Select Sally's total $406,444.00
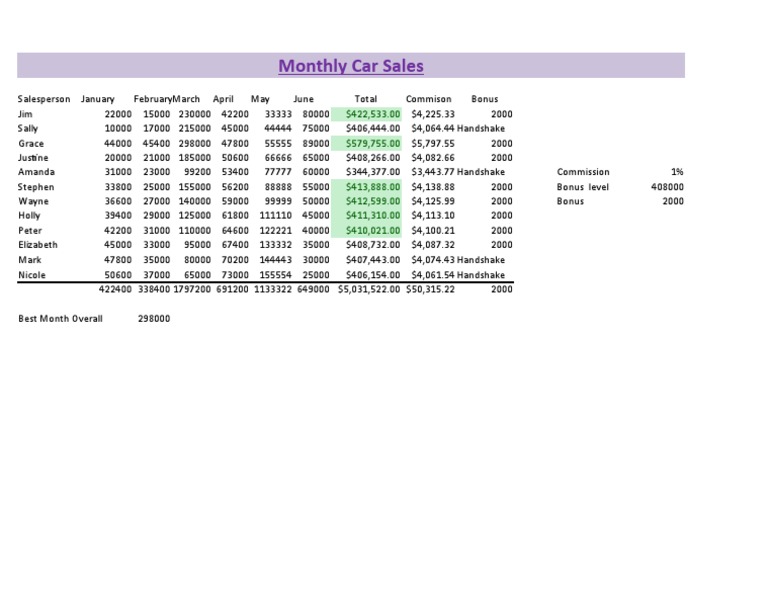 373,128
